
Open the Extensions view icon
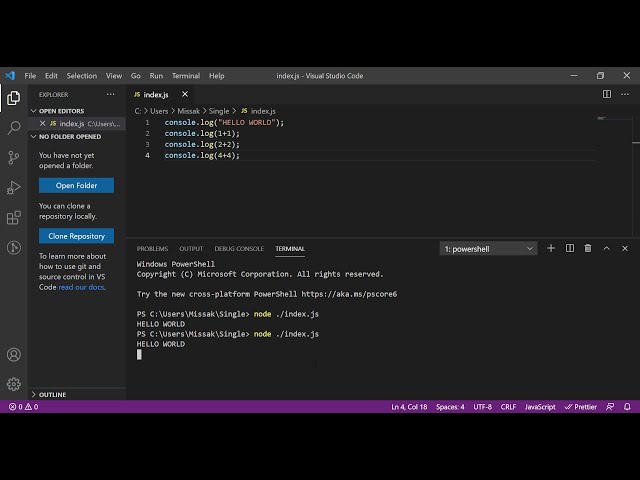(13, 218)
